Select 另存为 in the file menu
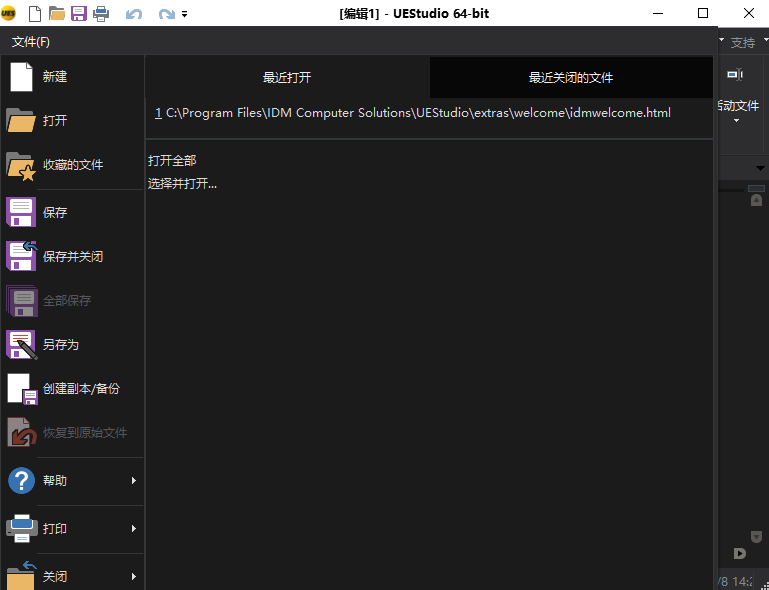This screenshot has height=590, width=769. (x=72, y=345)
